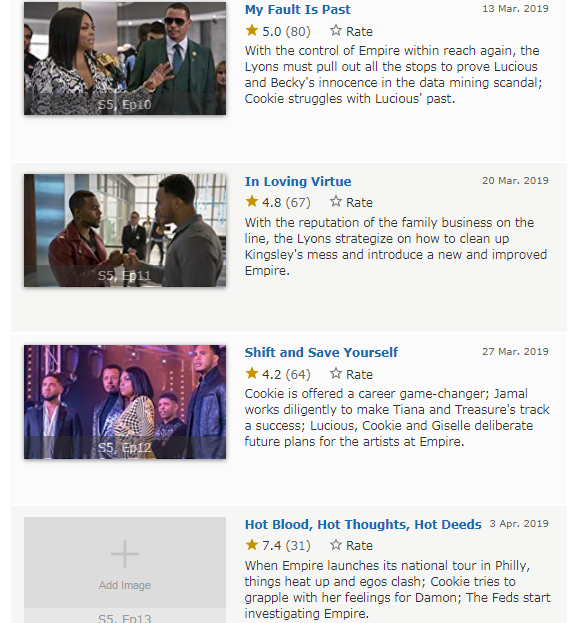Click the Rate text for episode 10
Image resolution: width=576 pixels, height=623 pixels.
point(360,31)
